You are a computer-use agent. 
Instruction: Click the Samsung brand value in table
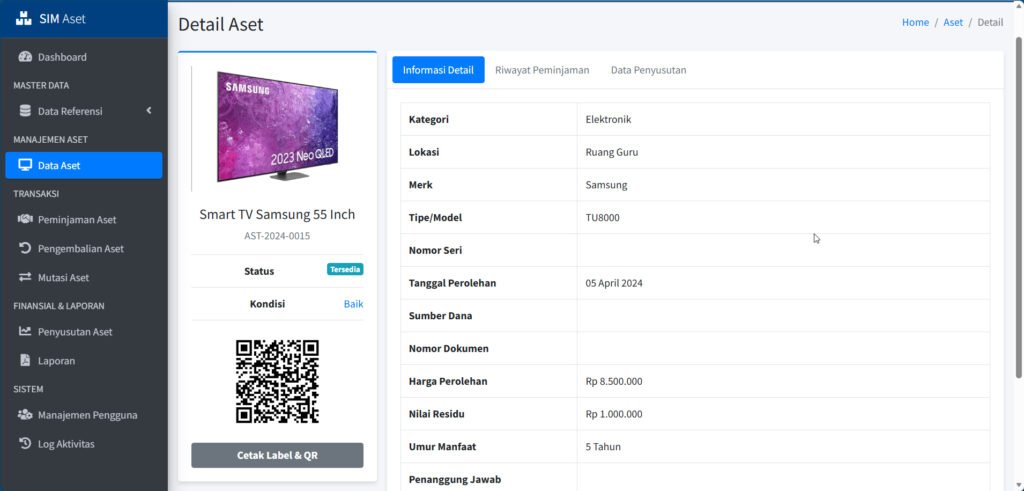(606, 185)
